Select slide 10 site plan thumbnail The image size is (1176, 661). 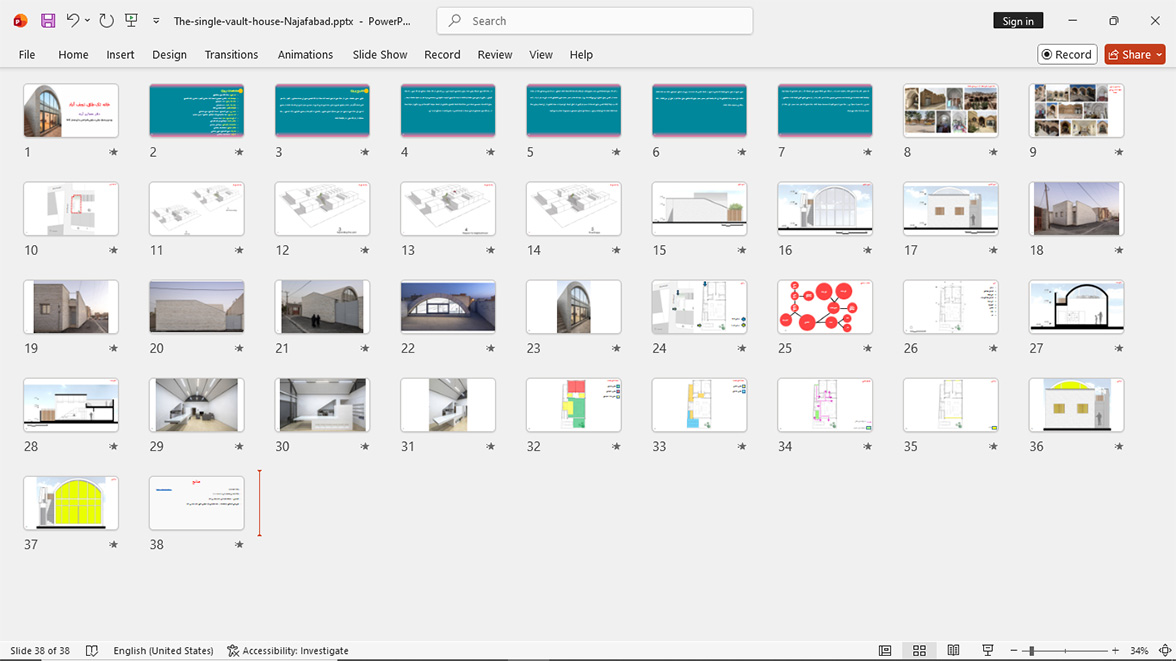point(70,209)
